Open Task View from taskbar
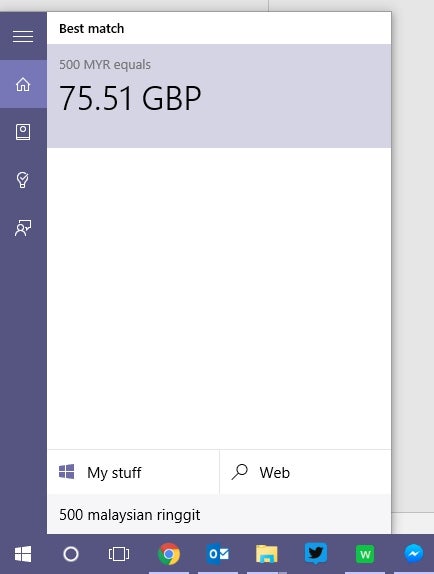The width and height of the screenshot is (434, 574). point(119,554)
